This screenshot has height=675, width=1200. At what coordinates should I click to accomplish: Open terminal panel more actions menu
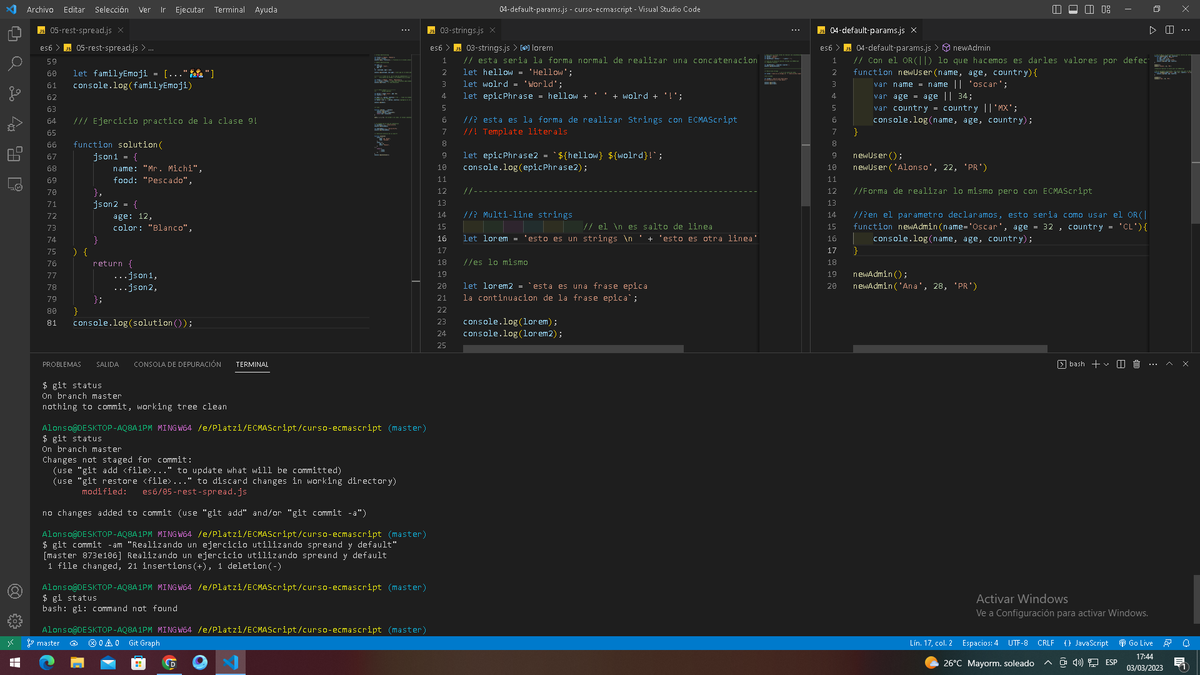click(x=1152, y=364)
